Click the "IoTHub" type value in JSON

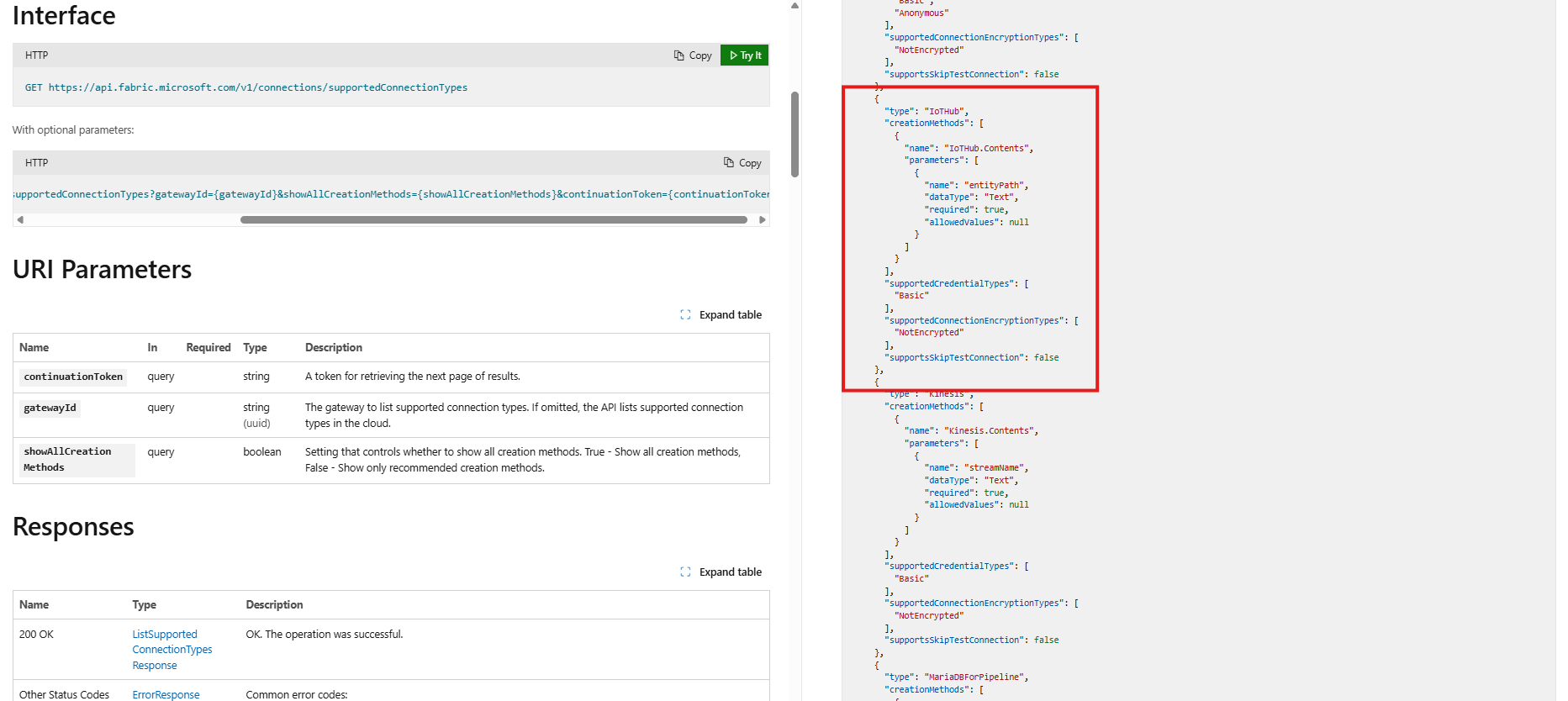[x=946, y=112]
